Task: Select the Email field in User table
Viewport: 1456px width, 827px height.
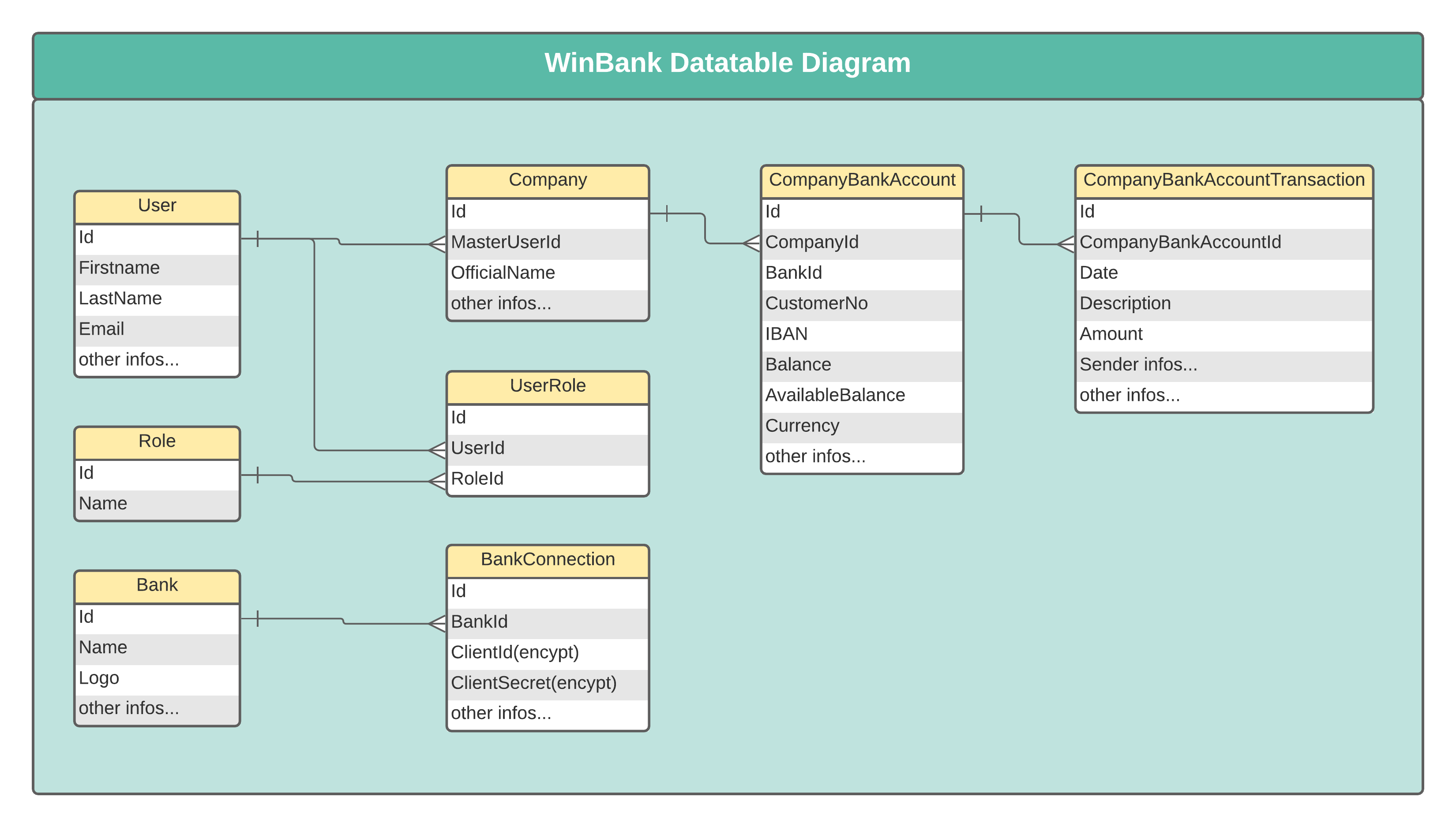Action: 101,329
